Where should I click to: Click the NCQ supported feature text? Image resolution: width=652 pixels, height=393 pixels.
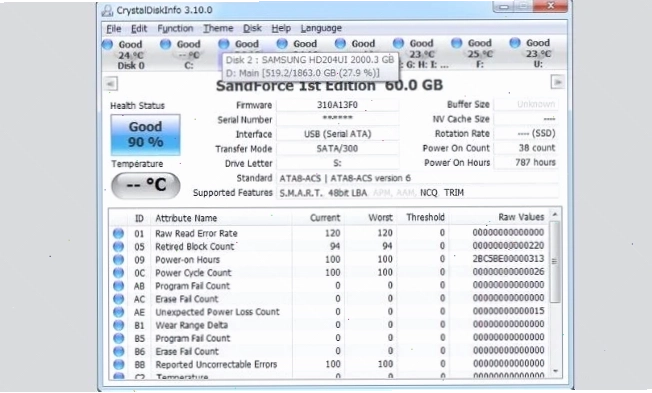point(429,193)
